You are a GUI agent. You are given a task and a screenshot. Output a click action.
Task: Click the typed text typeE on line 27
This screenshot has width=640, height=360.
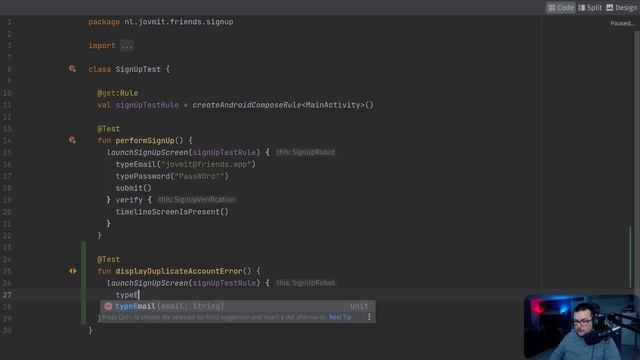pos(127,295)
